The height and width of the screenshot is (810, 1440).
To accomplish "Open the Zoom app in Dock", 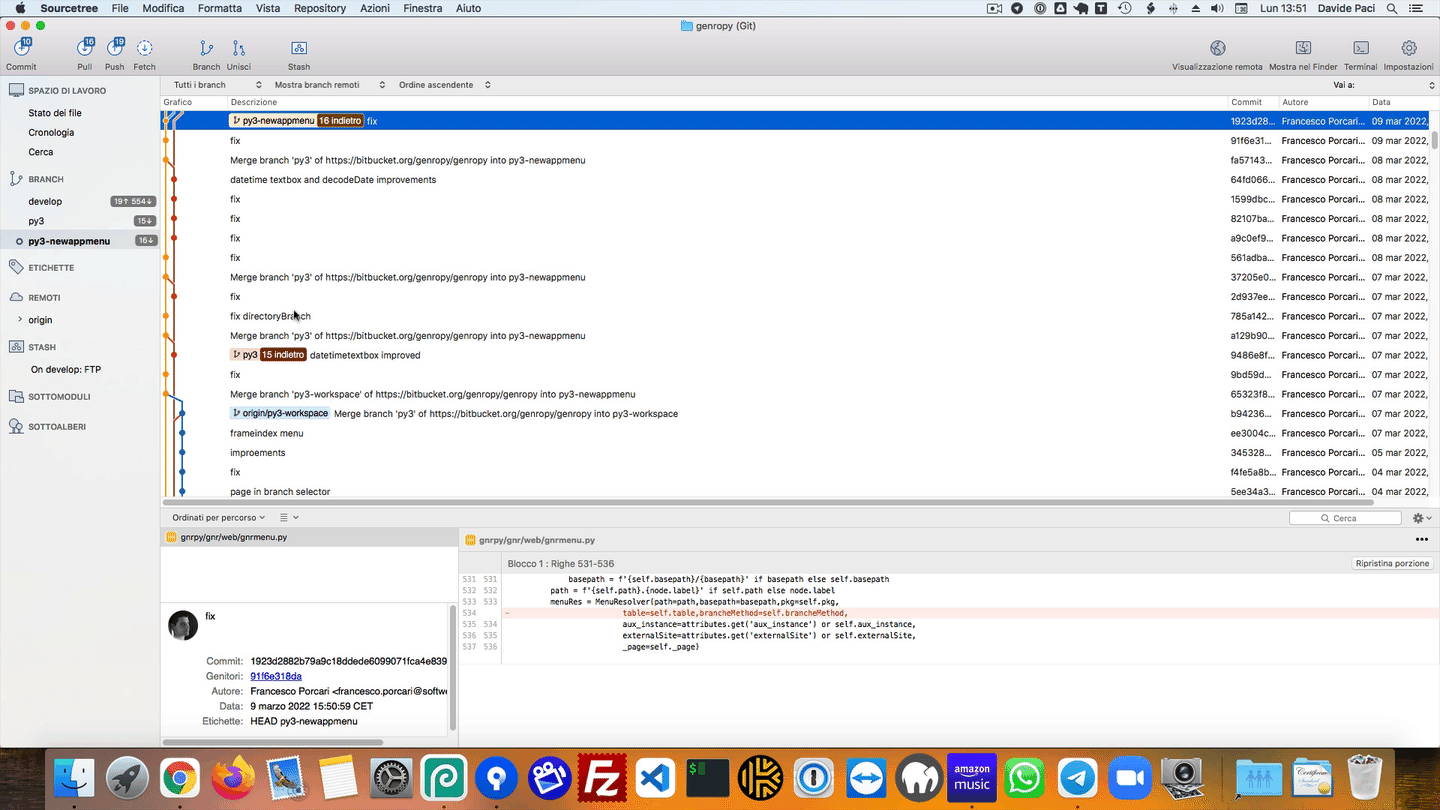I will click(1130, 778).
